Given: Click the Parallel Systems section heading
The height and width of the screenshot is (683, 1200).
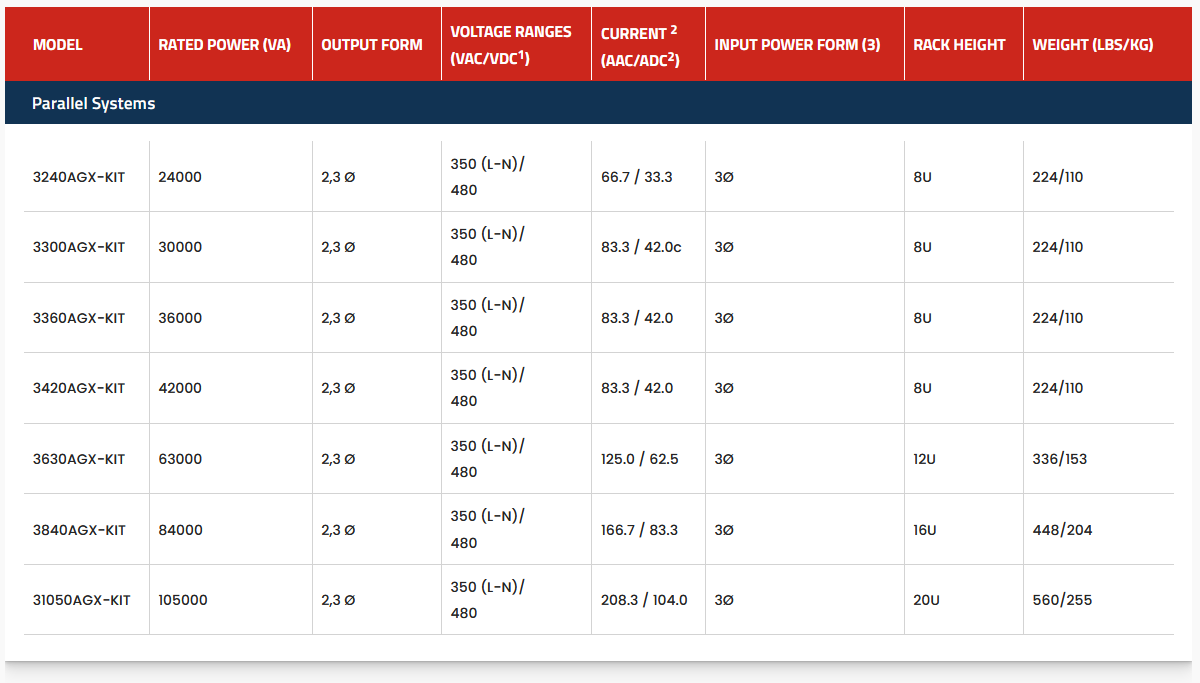Looking at the screenshot, I should click(x=93, y=104).
